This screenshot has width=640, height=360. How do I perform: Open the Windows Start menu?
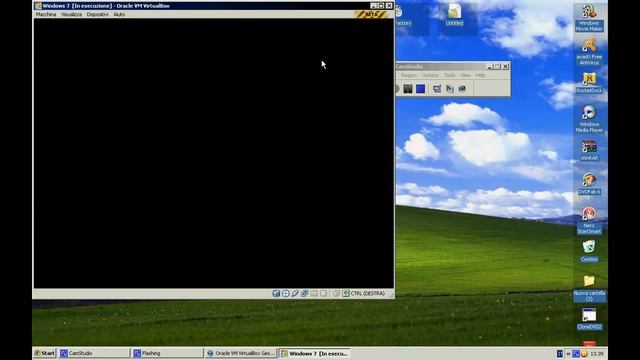(45, 353)
